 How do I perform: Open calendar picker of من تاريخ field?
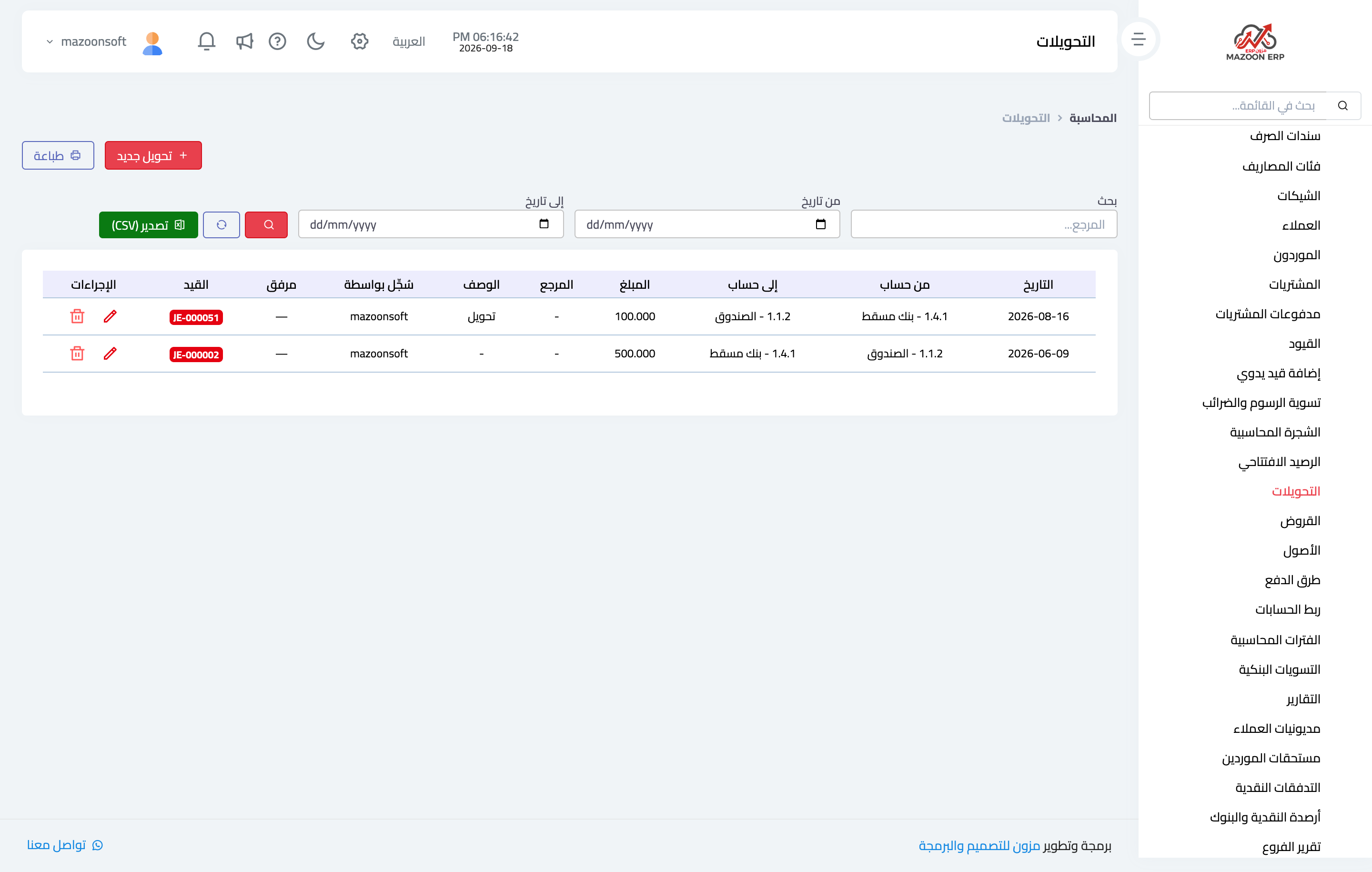pos(820,224)
